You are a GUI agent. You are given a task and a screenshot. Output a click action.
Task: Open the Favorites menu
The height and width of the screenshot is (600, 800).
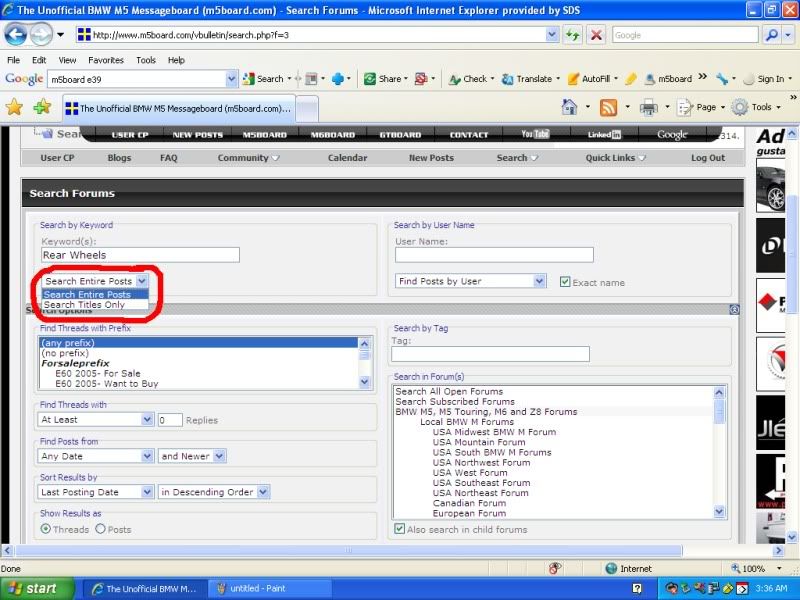tap(105, 60)
